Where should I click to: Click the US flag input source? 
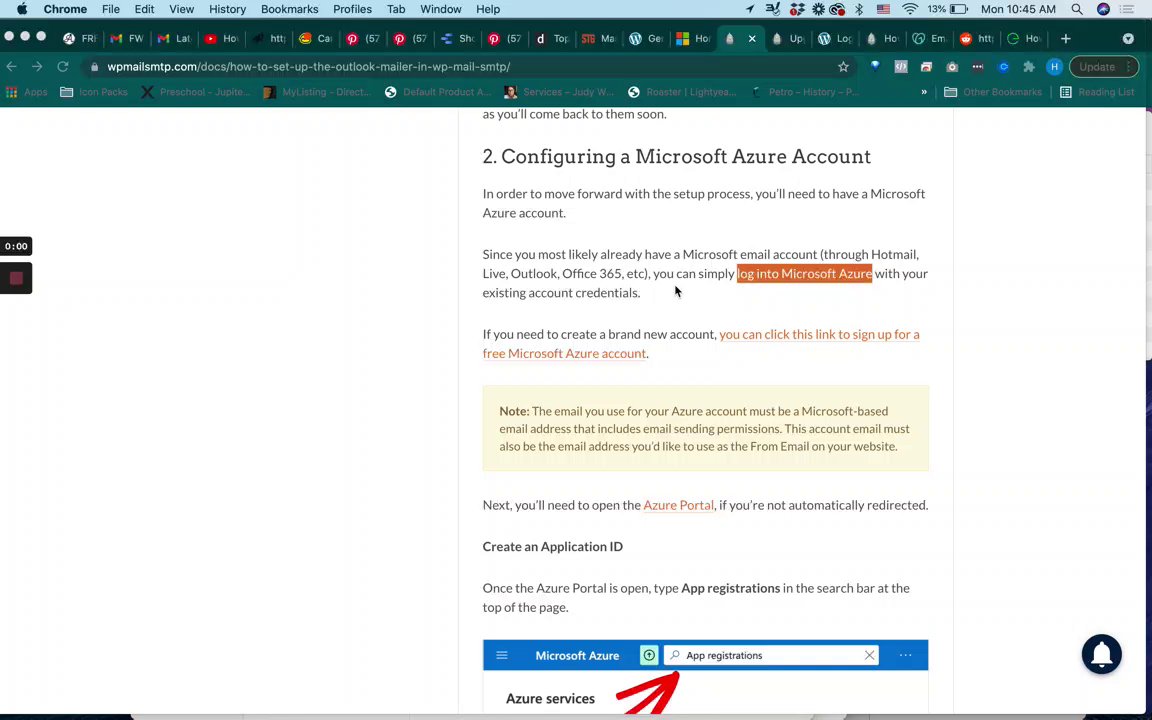tap(883, 9)
